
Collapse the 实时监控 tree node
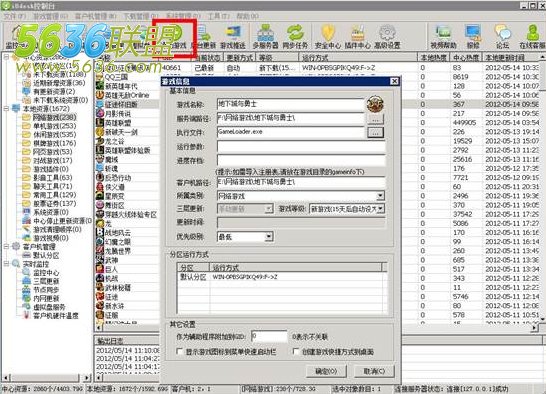[6, 264]
